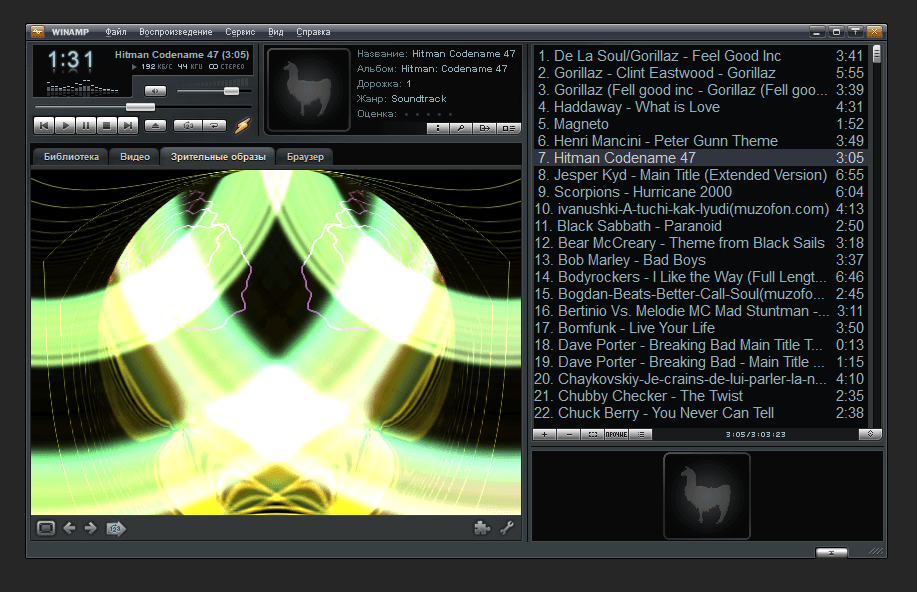This screenshot has height=592, width=917.
Task: Open file with the eject button
Action: click(155, 126)
